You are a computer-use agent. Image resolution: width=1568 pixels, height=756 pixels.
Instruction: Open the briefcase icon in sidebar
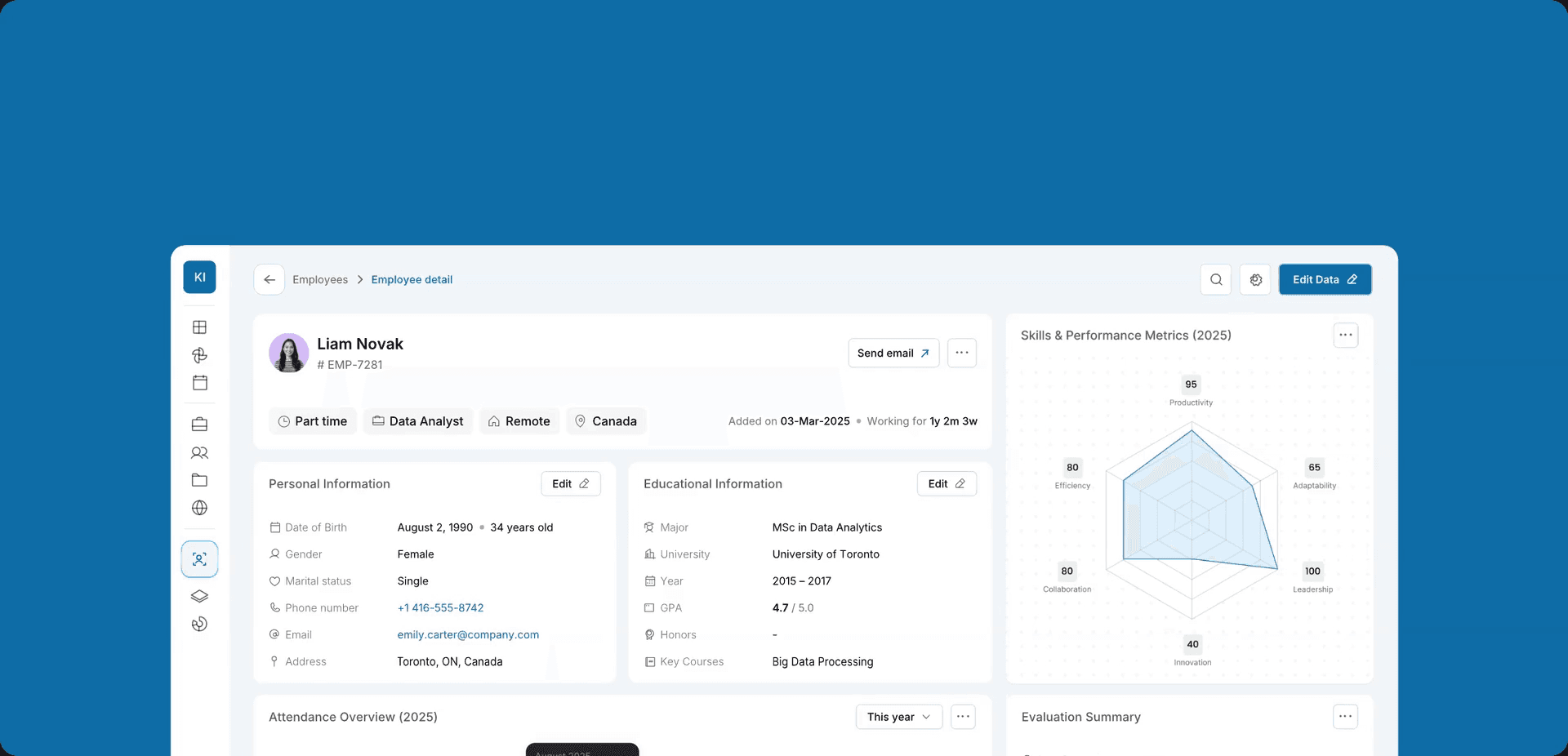pos(199,425)
